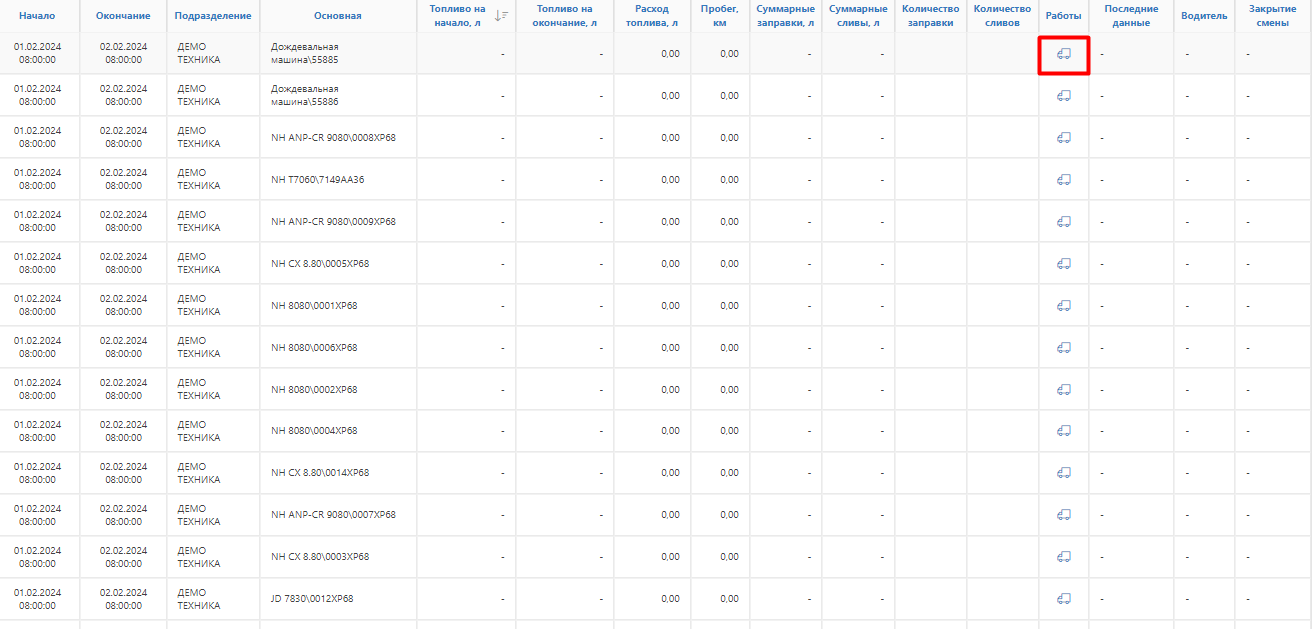This screenshot has height=629, width=1315.
Task: Open works icon for Дождевальная машина\55886
Action: pyautogui.click(x=1064, y=96)
